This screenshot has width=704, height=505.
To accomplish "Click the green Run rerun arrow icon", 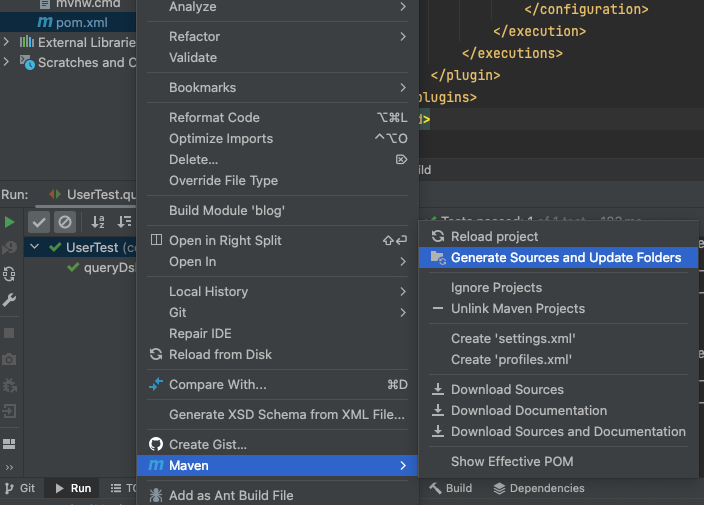I will tap(9, 222).
